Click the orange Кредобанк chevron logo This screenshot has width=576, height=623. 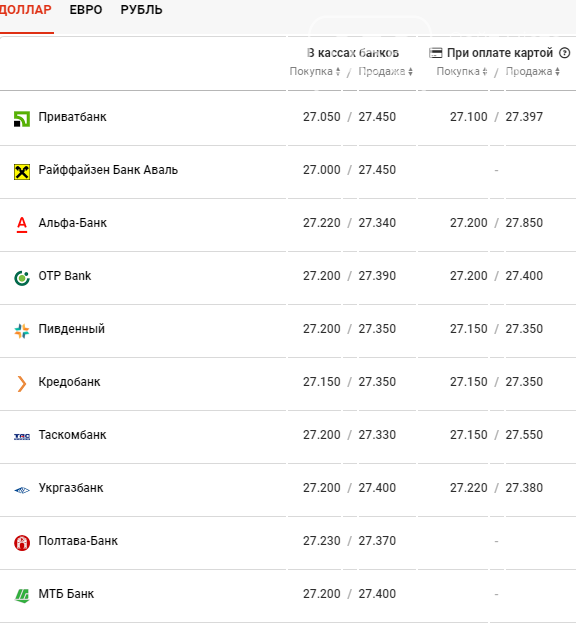(x=22, y=384)
